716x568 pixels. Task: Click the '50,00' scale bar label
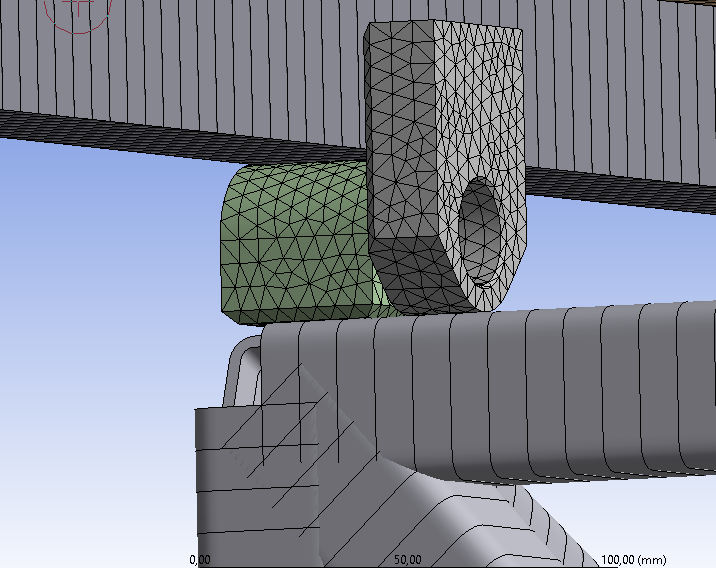408,559
